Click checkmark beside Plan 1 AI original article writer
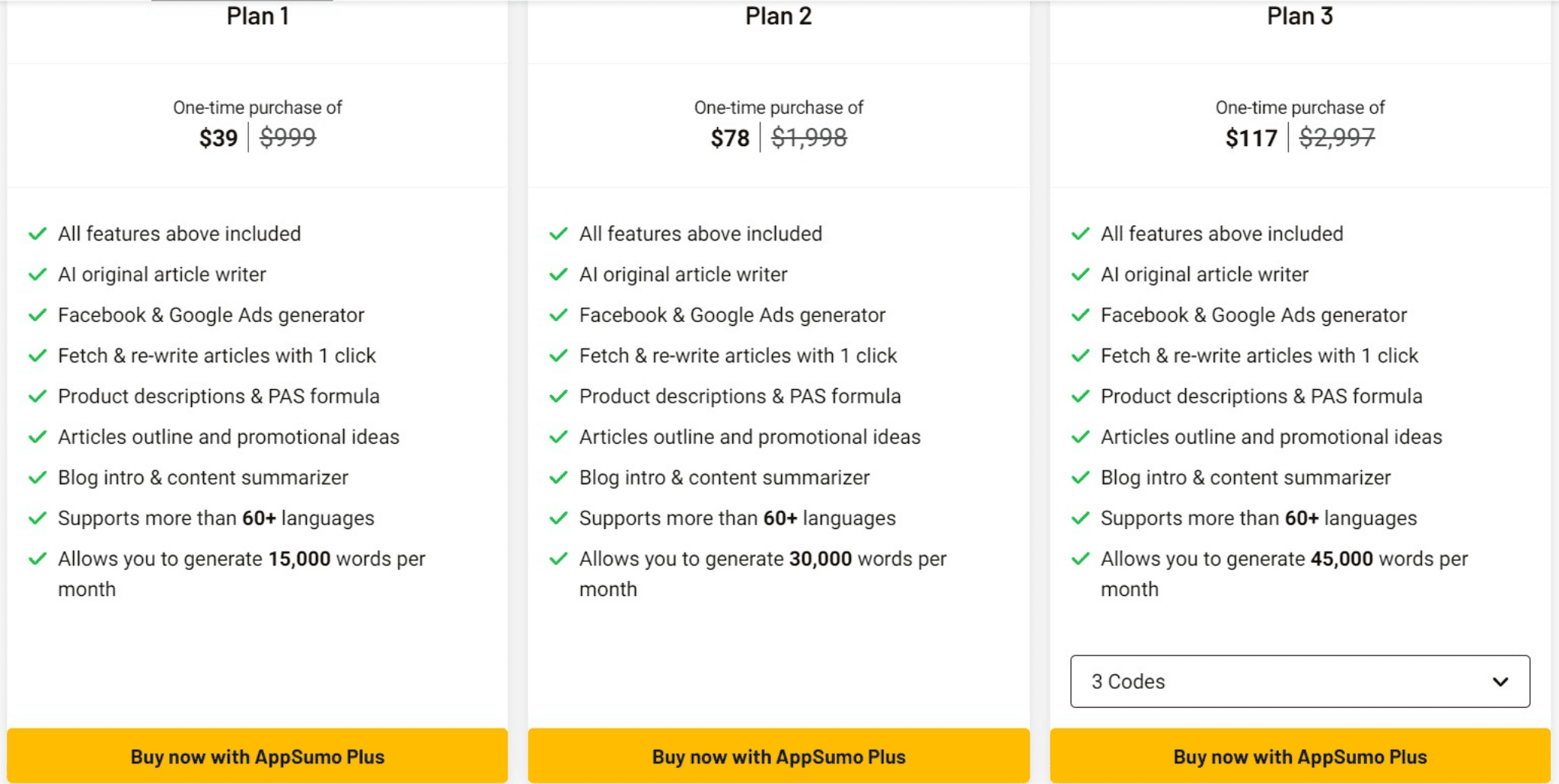 (37, 275)
